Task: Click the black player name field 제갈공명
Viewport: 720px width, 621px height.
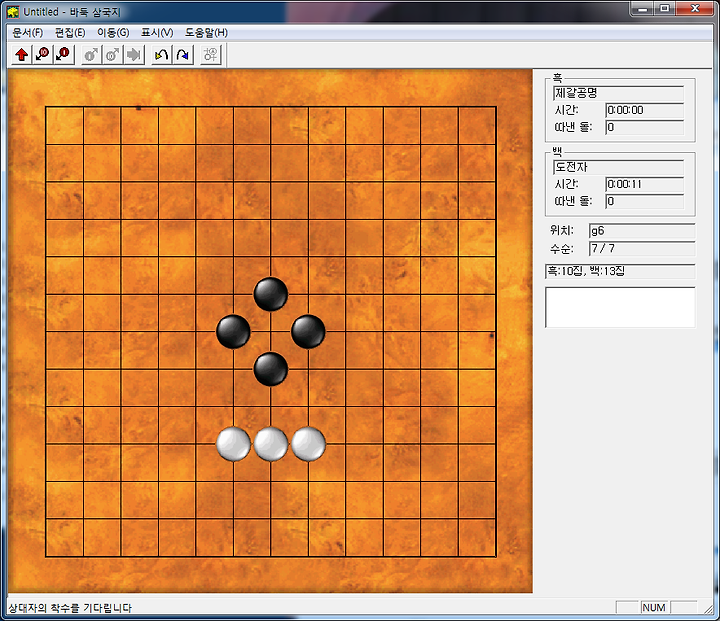Action: click(619, 93)
